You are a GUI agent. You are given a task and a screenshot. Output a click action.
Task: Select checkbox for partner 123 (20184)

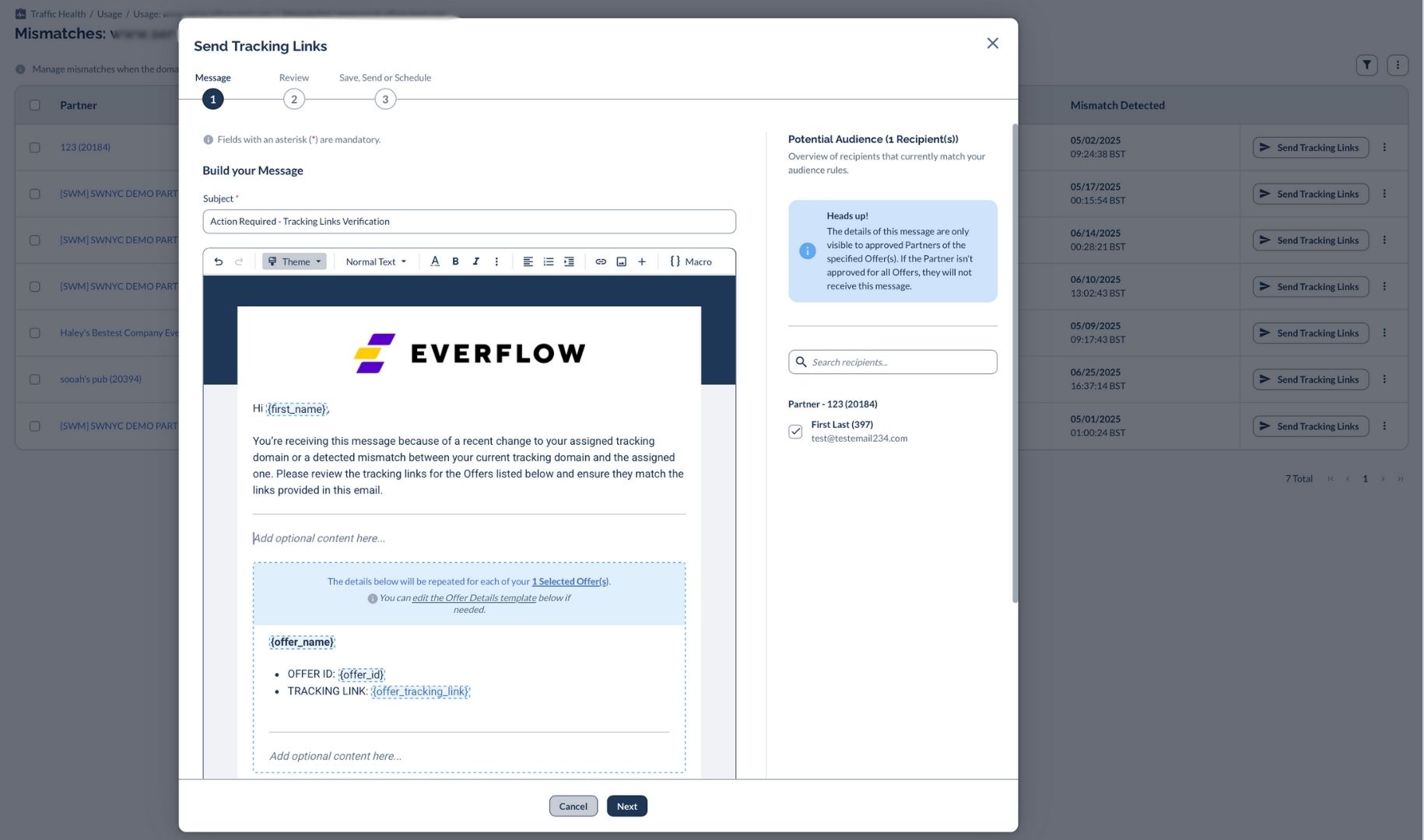point(35,147)
